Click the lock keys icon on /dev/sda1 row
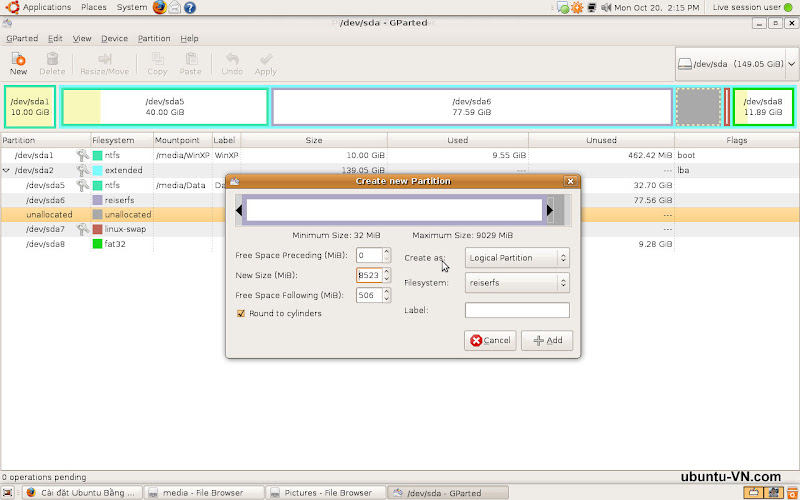The height and width of the screenshot is (500, 800). click(x=82, y=155)
